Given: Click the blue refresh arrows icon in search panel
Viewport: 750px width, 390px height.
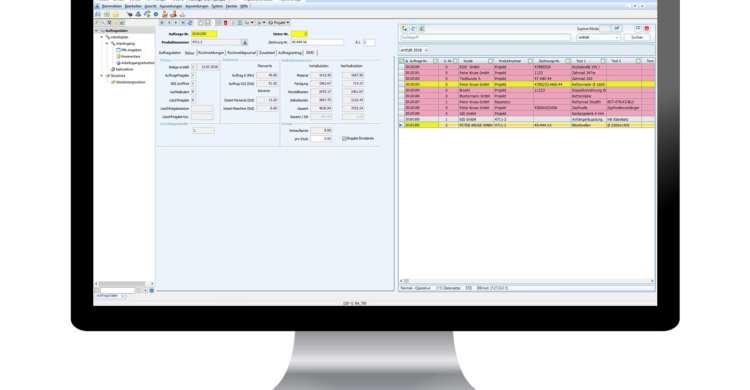Looking at the screenshot, I should (x=413, y=29).
